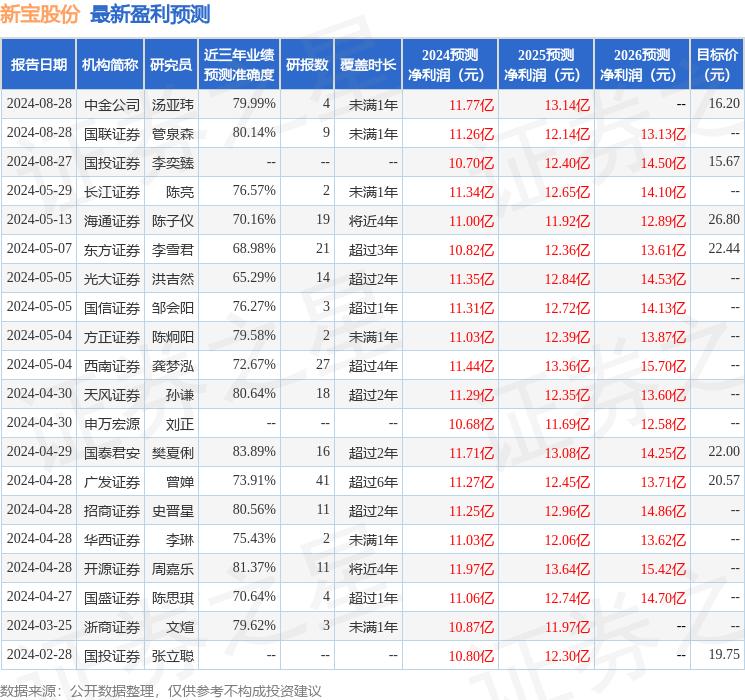745x700 pixels.
Task: Click accuracy value 79.99%
Action: tap(254, 103)
